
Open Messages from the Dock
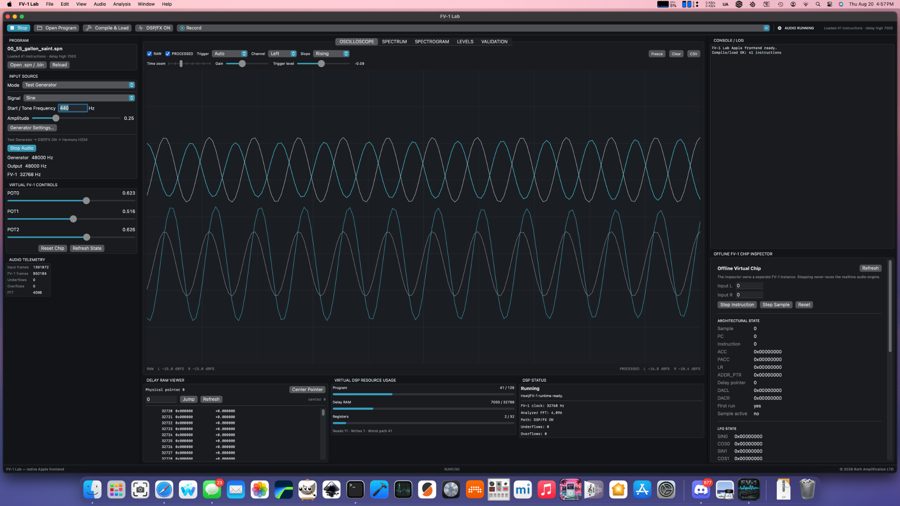click(x=212, y=489)
